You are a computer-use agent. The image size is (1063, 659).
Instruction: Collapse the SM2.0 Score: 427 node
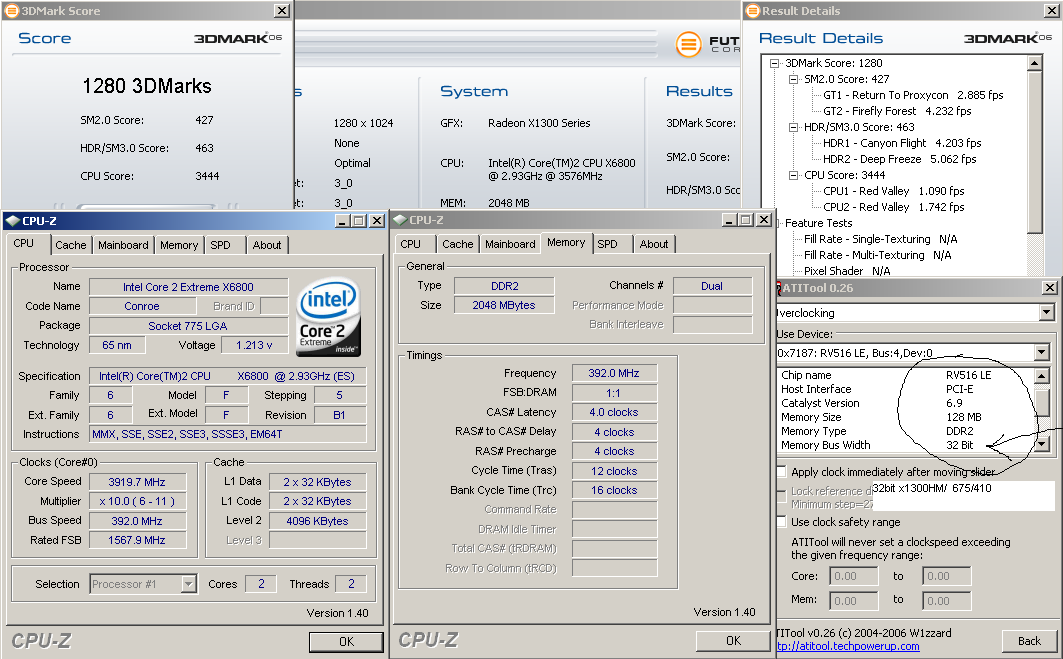pyautogui.click(x=793, y=79)
